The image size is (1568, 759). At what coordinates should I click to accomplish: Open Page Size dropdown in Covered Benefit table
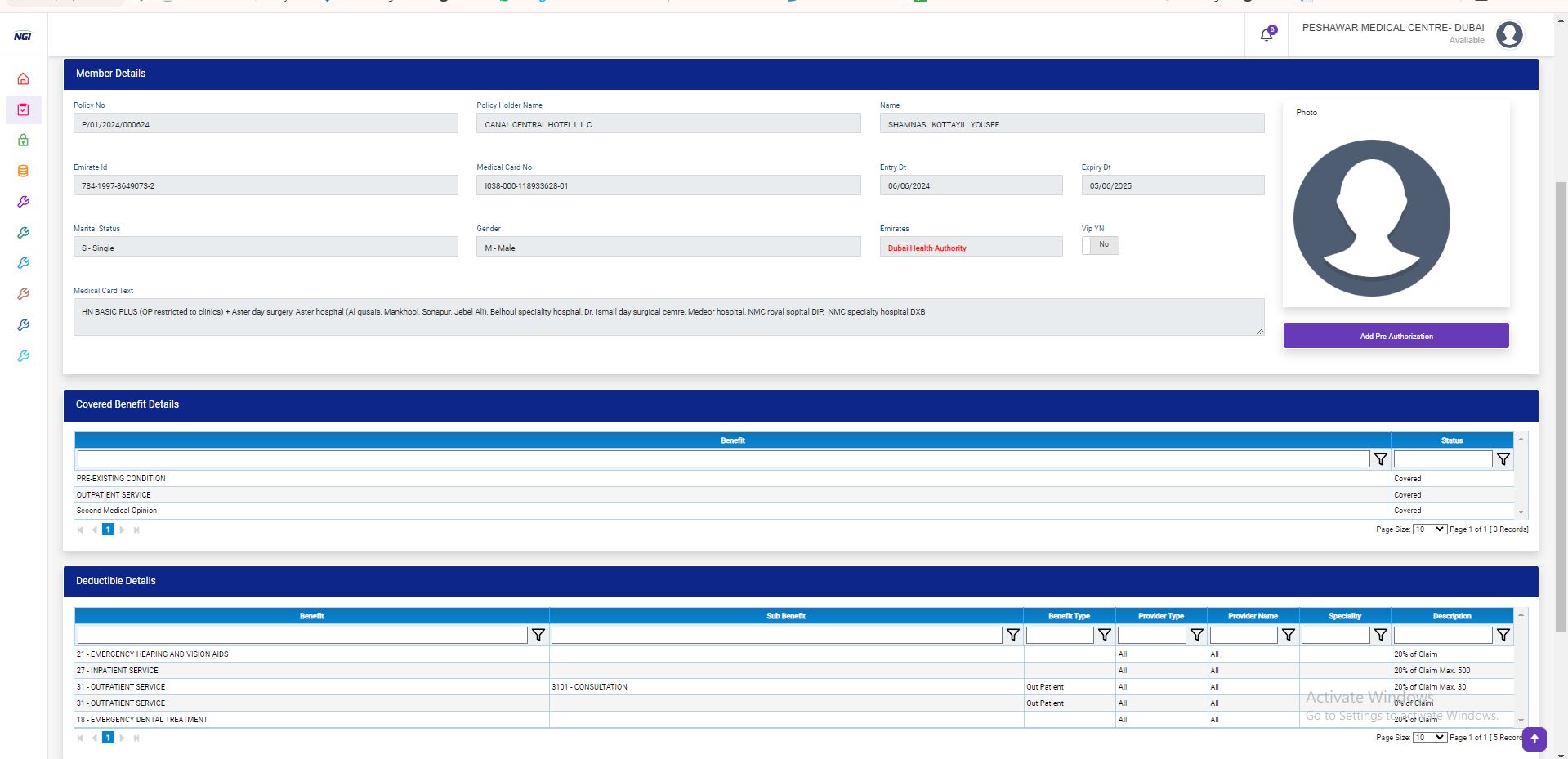pyautogui.click(x=1429, y=529)
